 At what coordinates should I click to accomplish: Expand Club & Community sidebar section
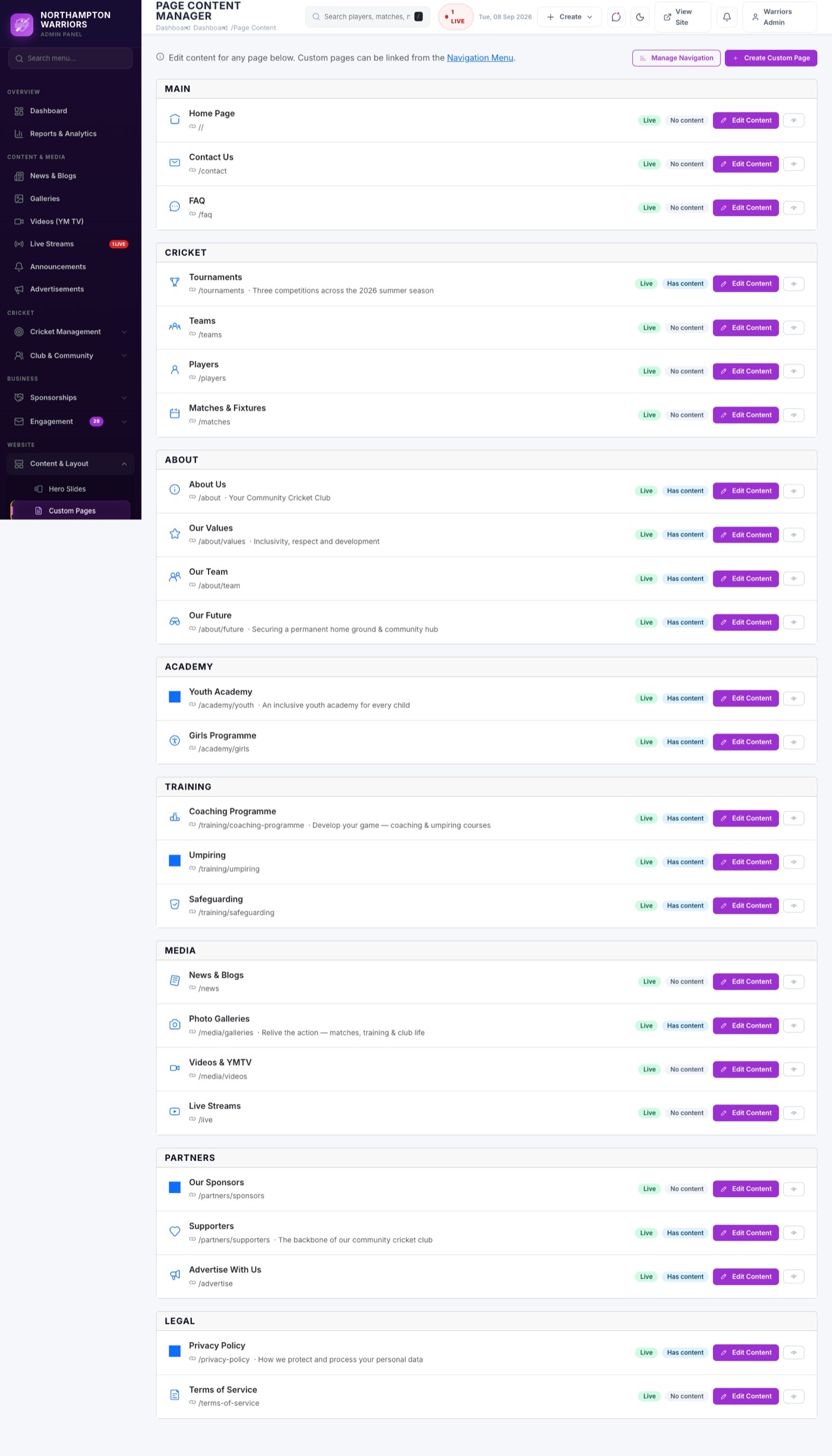pos(71,356)
